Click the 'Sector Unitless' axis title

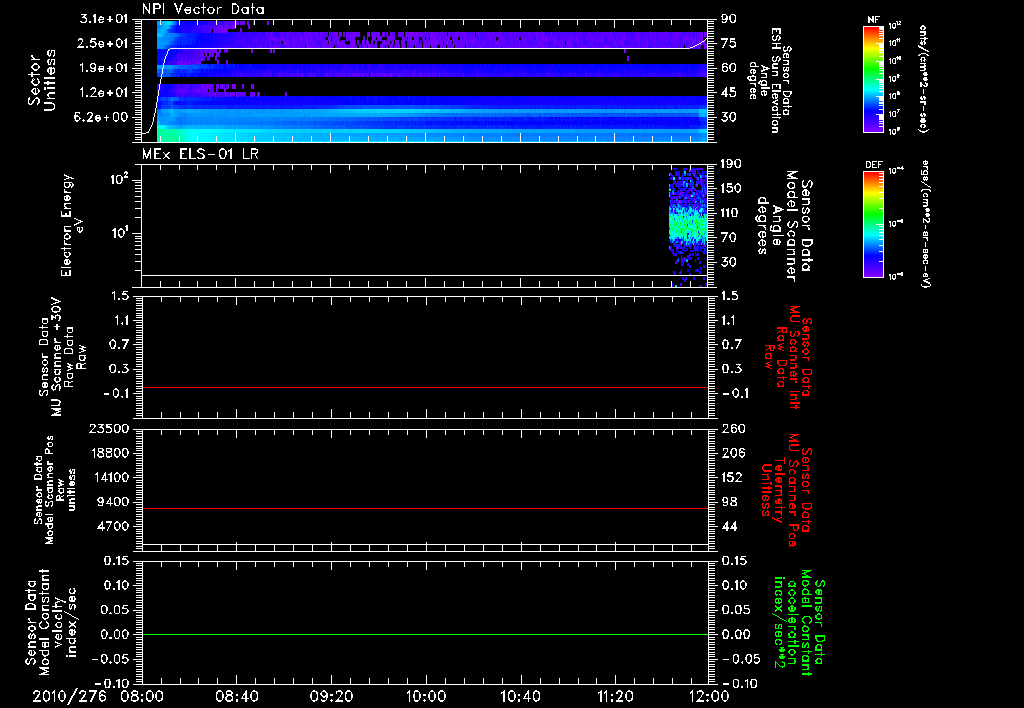[x=42, y=80]
